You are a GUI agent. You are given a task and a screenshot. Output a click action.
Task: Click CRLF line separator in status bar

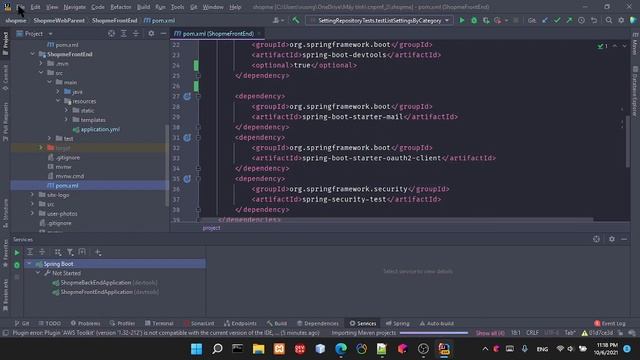click(x=532, y=333)
